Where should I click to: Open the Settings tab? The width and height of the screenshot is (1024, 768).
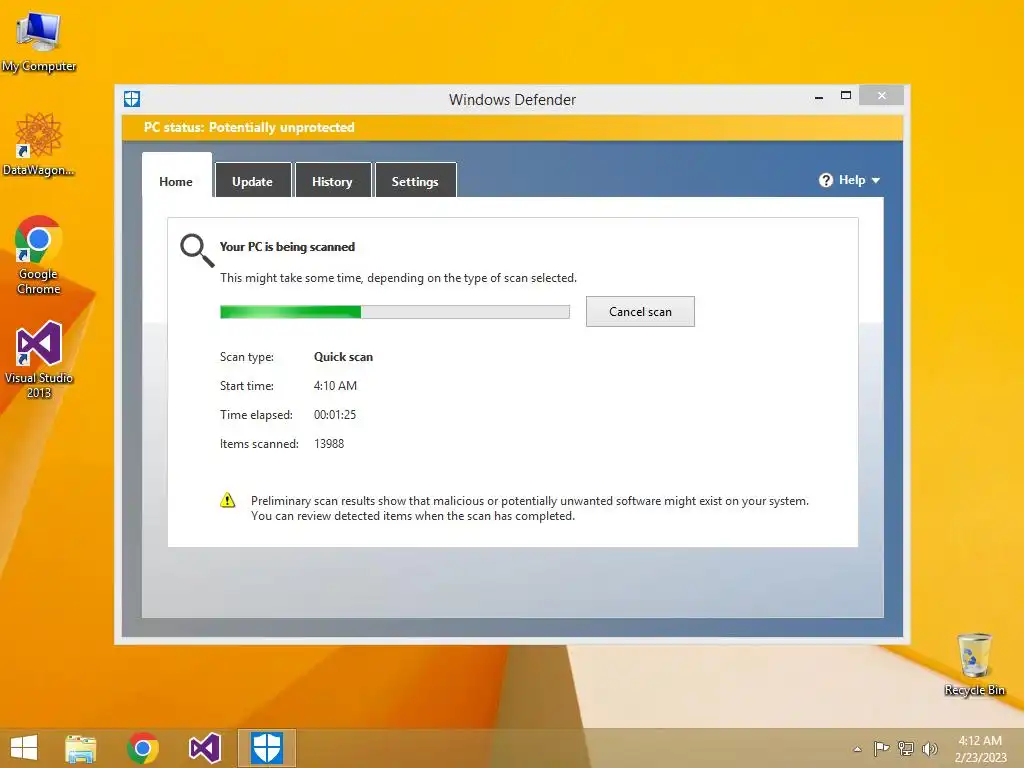point(415,182)
